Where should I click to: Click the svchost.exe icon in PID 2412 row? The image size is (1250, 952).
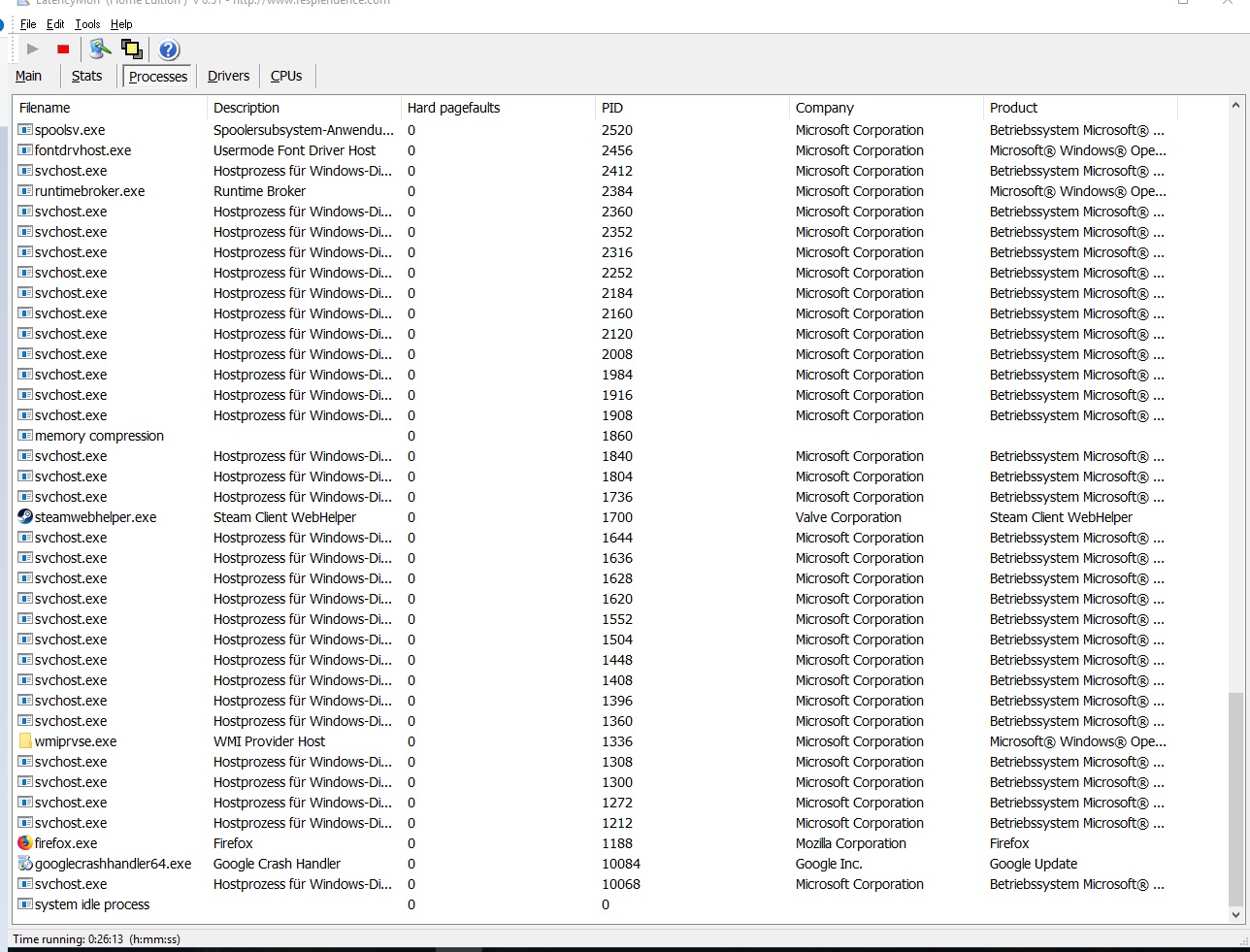click(x=25, y=171)
